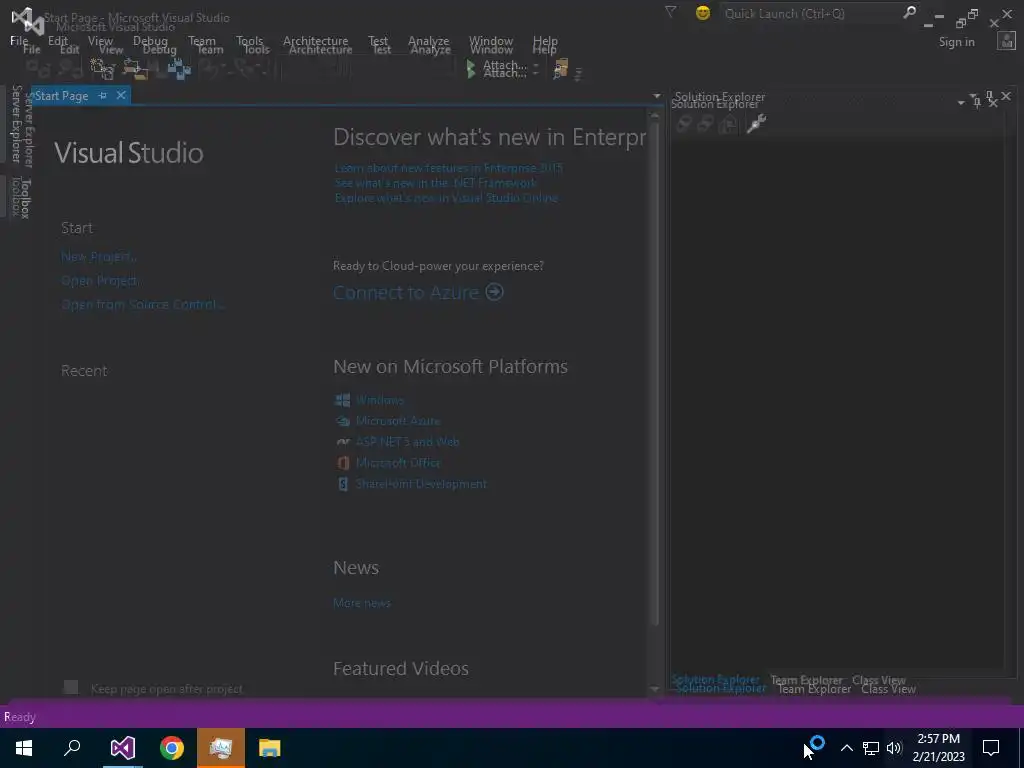Click the taskbar search magnifier

click(x=72, y=748)
